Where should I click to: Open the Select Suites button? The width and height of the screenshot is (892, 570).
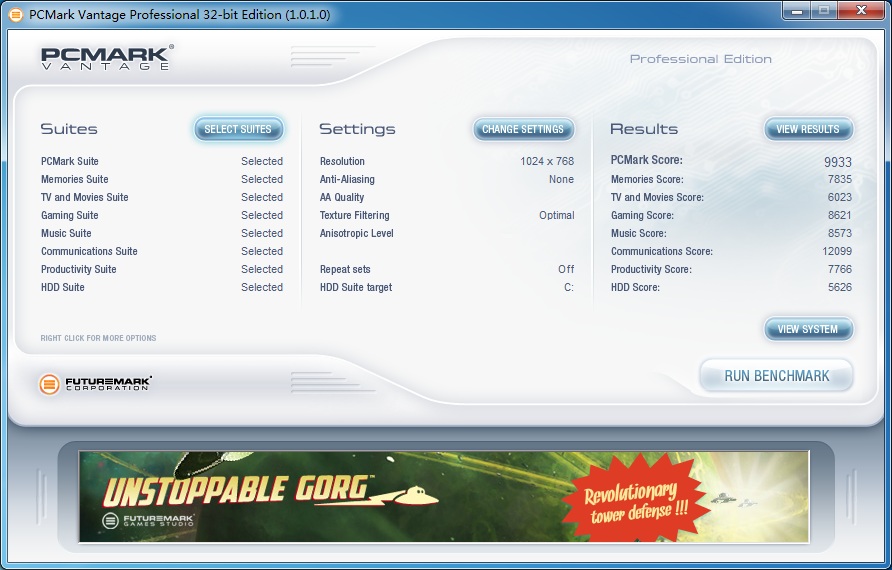tap(238, 129)
